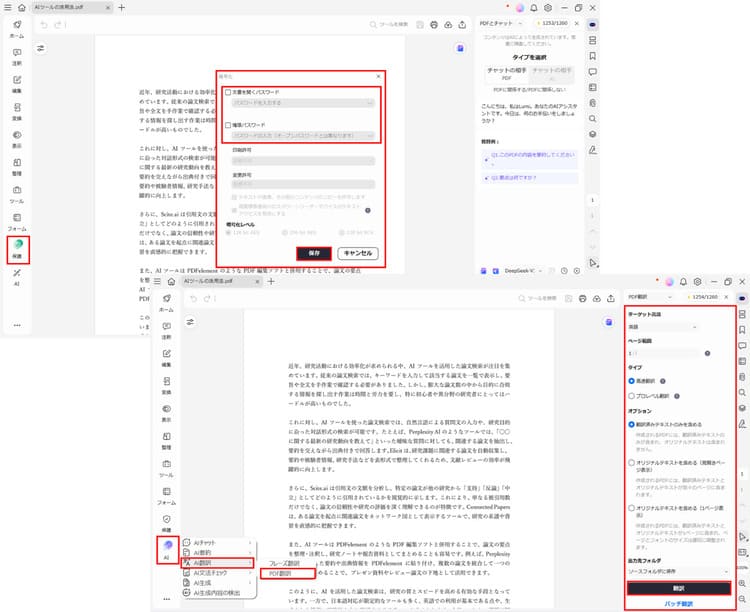
Task: Click the 保存 button in the dialog
Action: [x=314, y=253]
